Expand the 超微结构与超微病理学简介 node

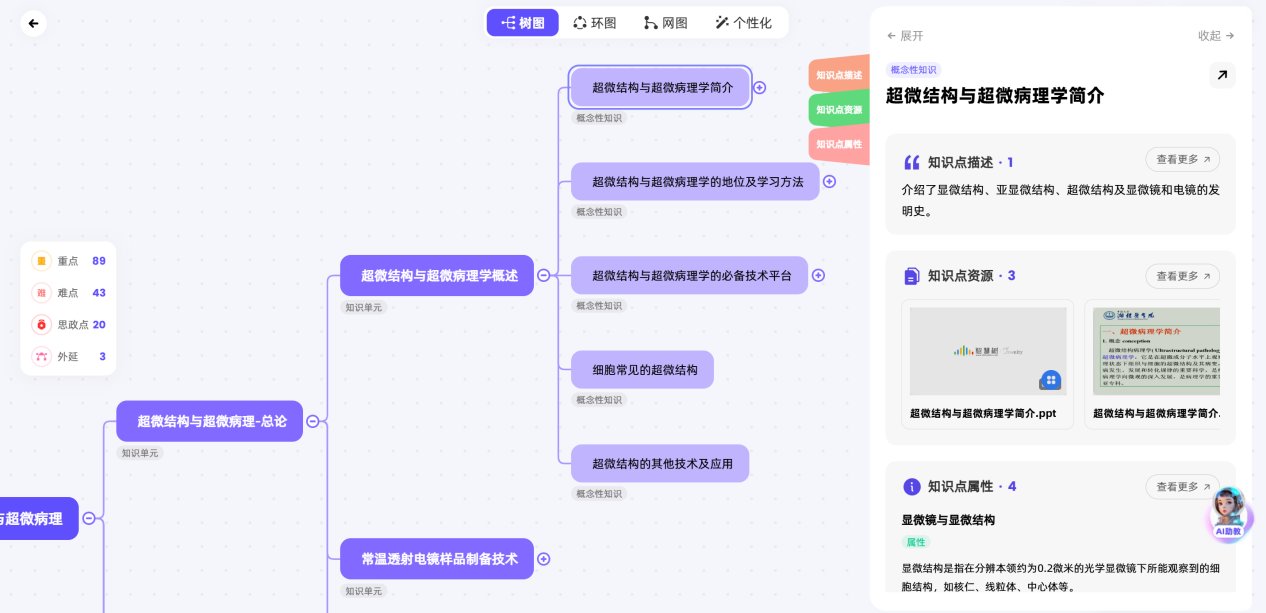point(759,88)
